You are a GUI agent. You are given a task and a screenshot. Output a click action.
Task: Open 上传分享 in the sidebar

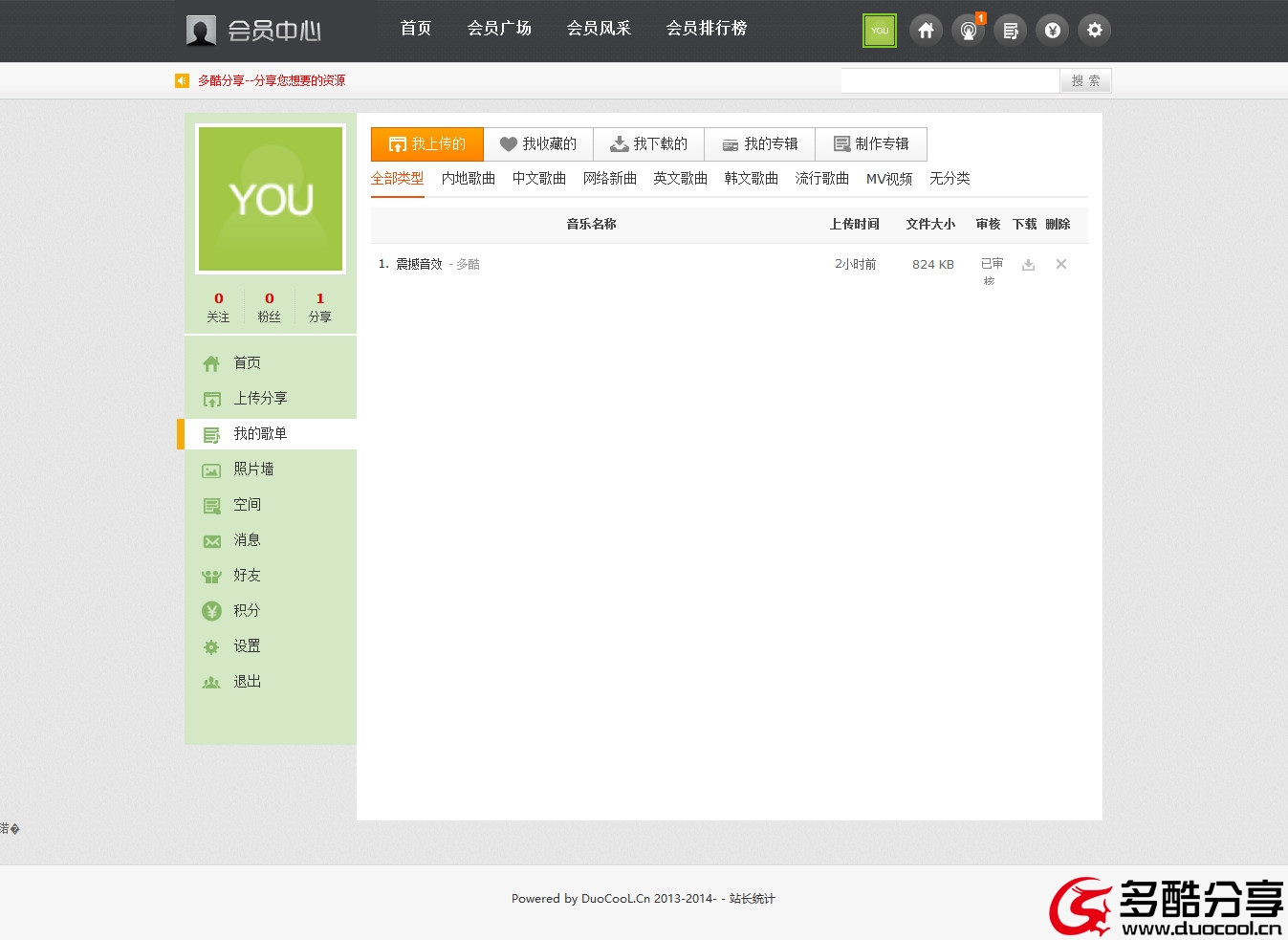coord(260,398)
